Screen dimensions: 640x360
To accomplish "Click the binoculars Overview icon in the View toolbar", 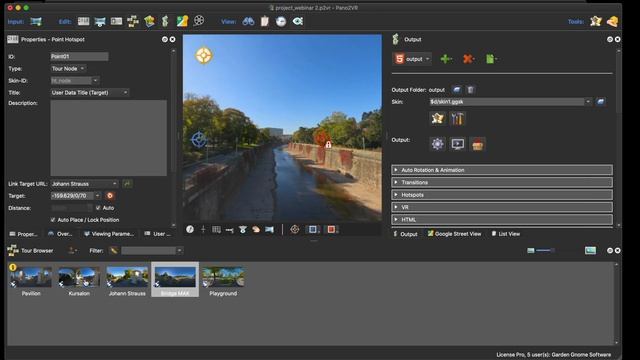I will pyautogui.click(x=248, y=21).
